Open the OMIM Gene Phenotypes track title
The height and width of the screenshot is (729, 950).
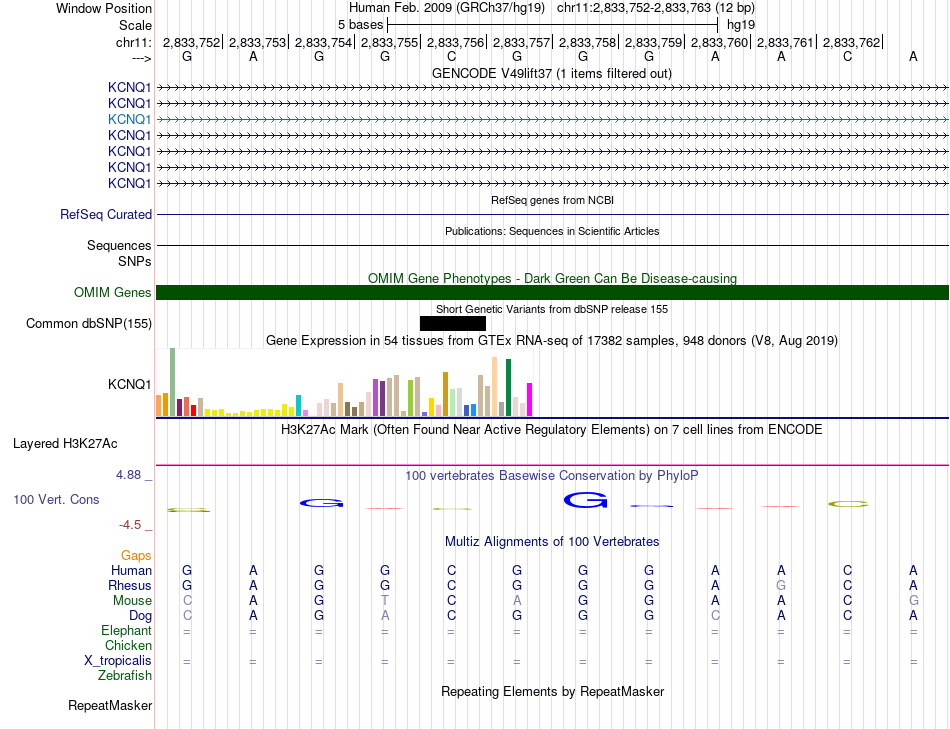click(x=553, y=278)
